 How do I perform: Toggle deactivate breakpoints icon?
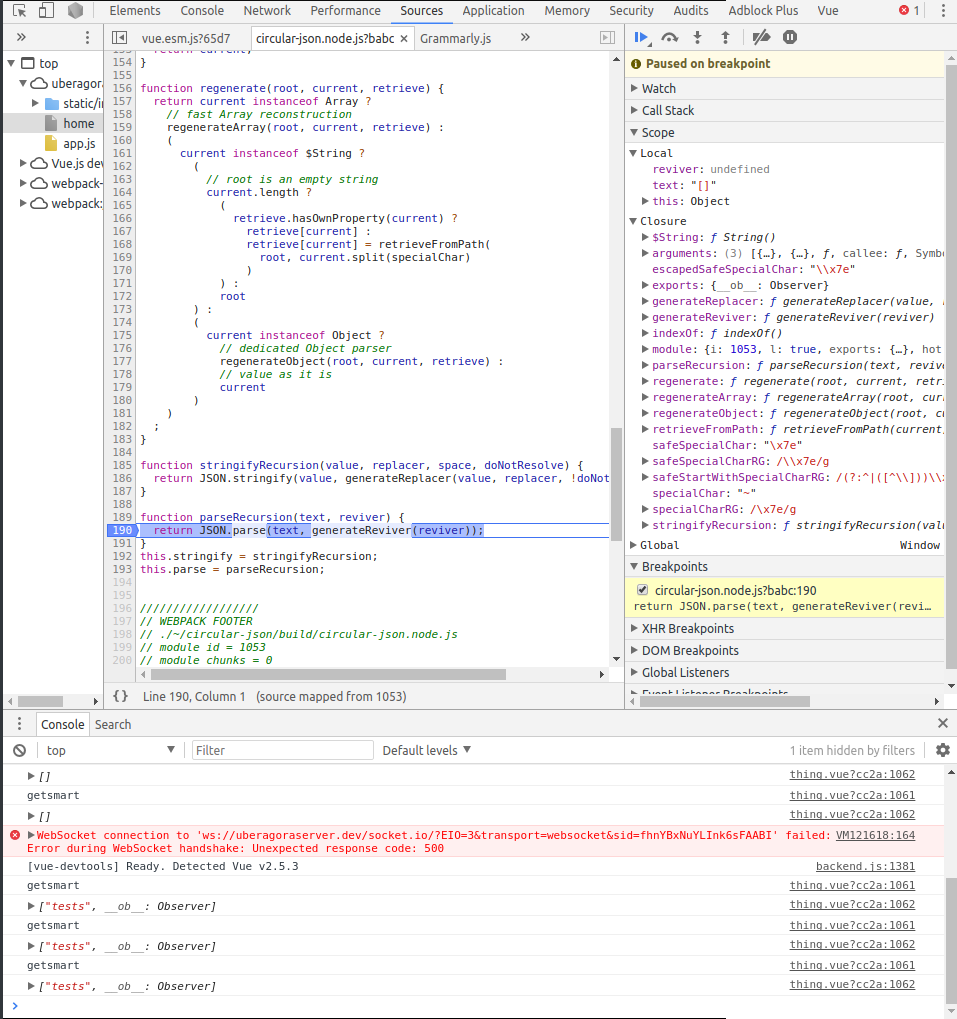761,38
